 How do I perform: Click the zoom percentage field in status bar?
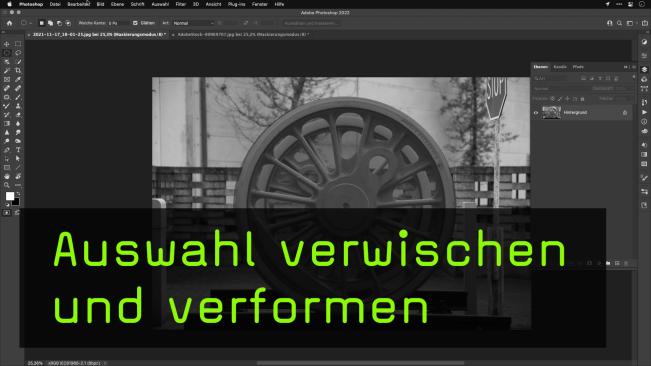click(x=35, y=363)
